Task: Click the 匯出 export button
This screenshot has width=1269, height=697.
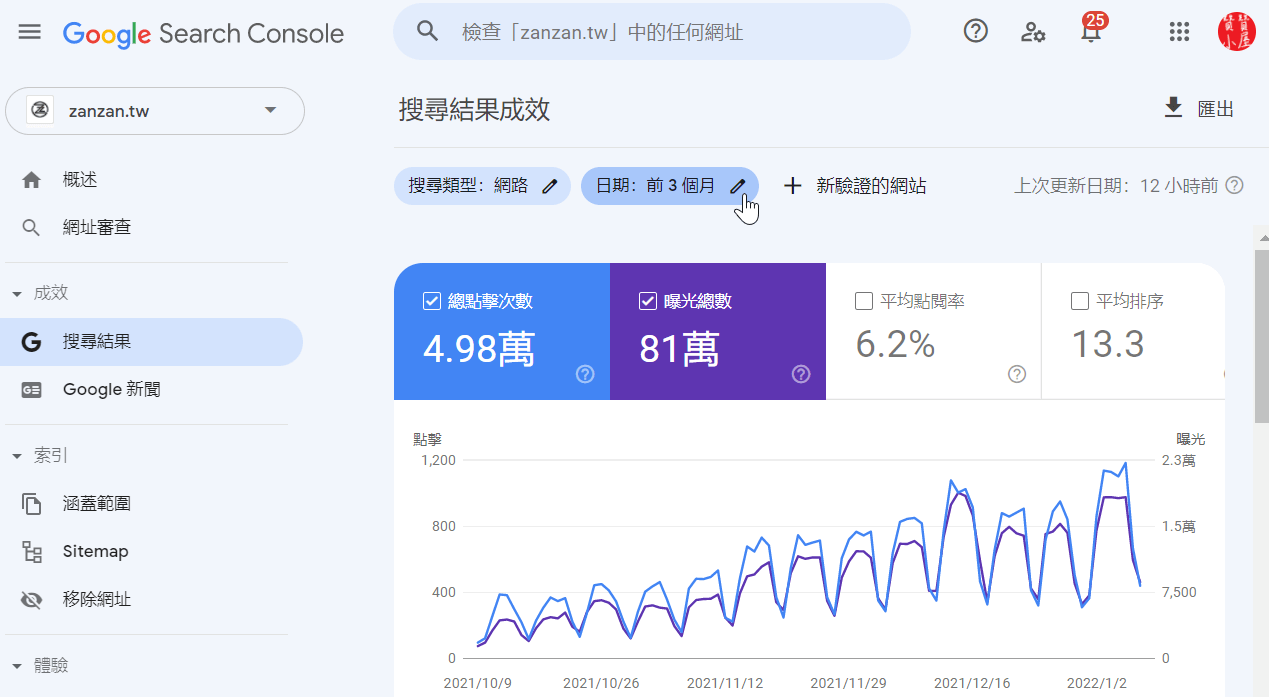Action: (x=1198, y=109)
